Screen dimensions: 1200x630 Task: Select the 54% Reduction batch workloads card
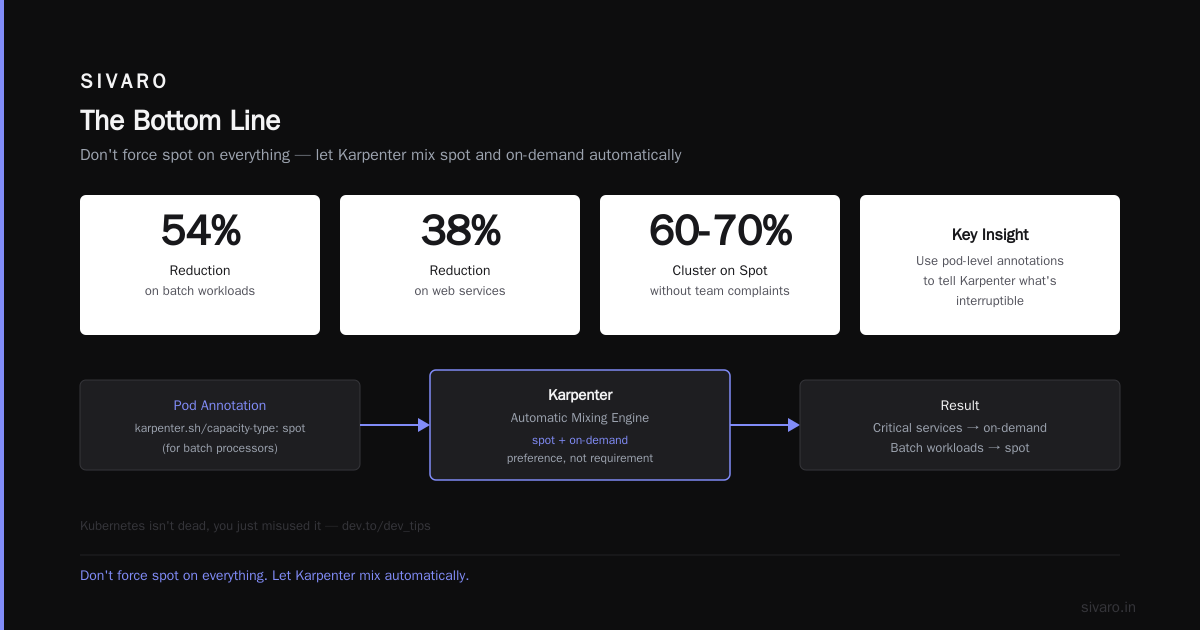(x=200, y=265)
